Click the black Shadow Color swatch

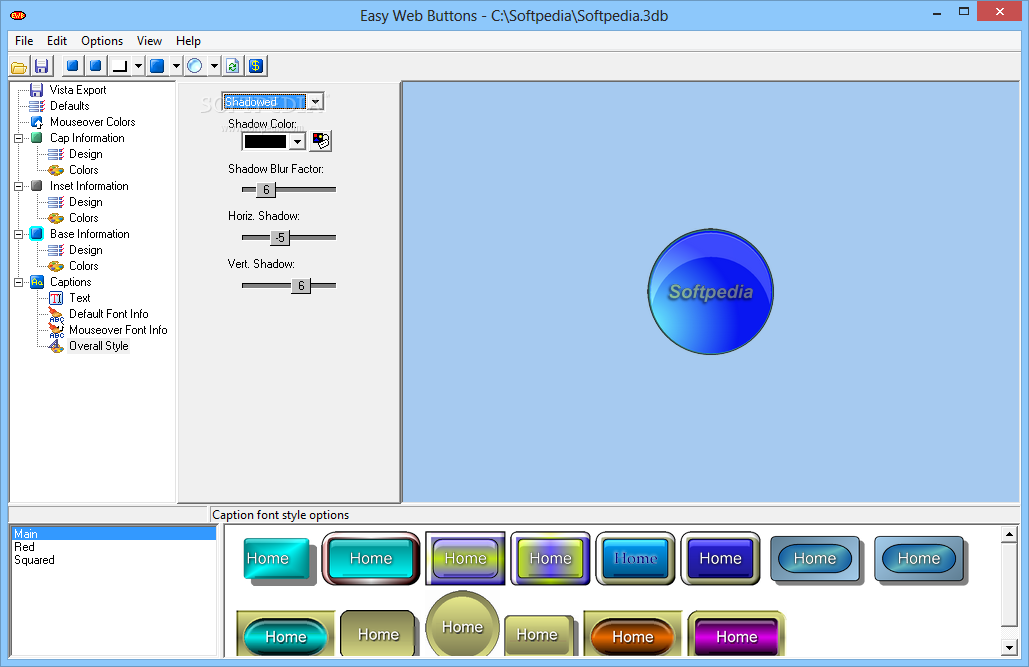coord(266,141)
